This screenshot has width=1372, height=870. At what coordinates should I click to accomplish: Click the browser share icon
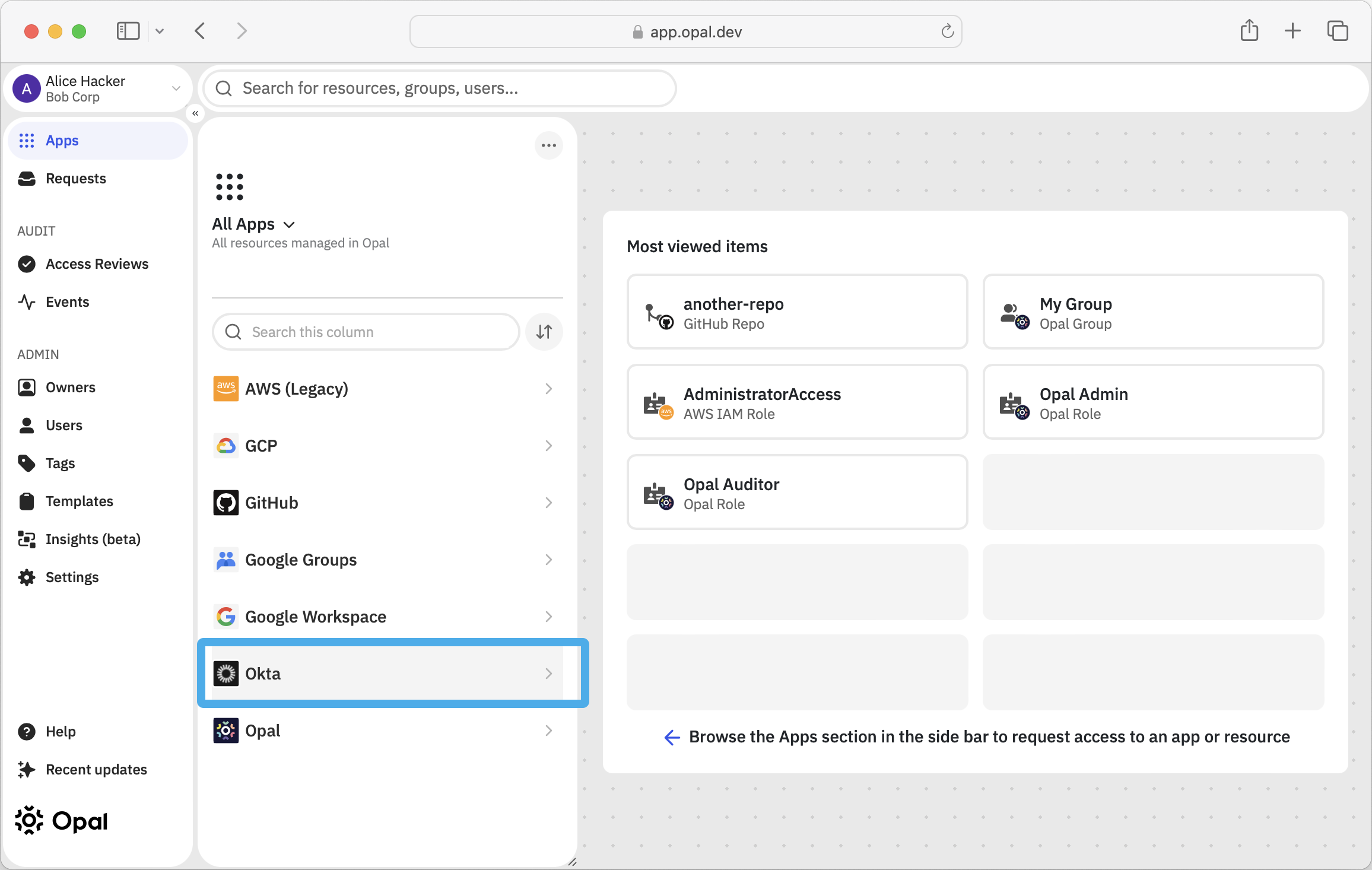(1249, 30)
